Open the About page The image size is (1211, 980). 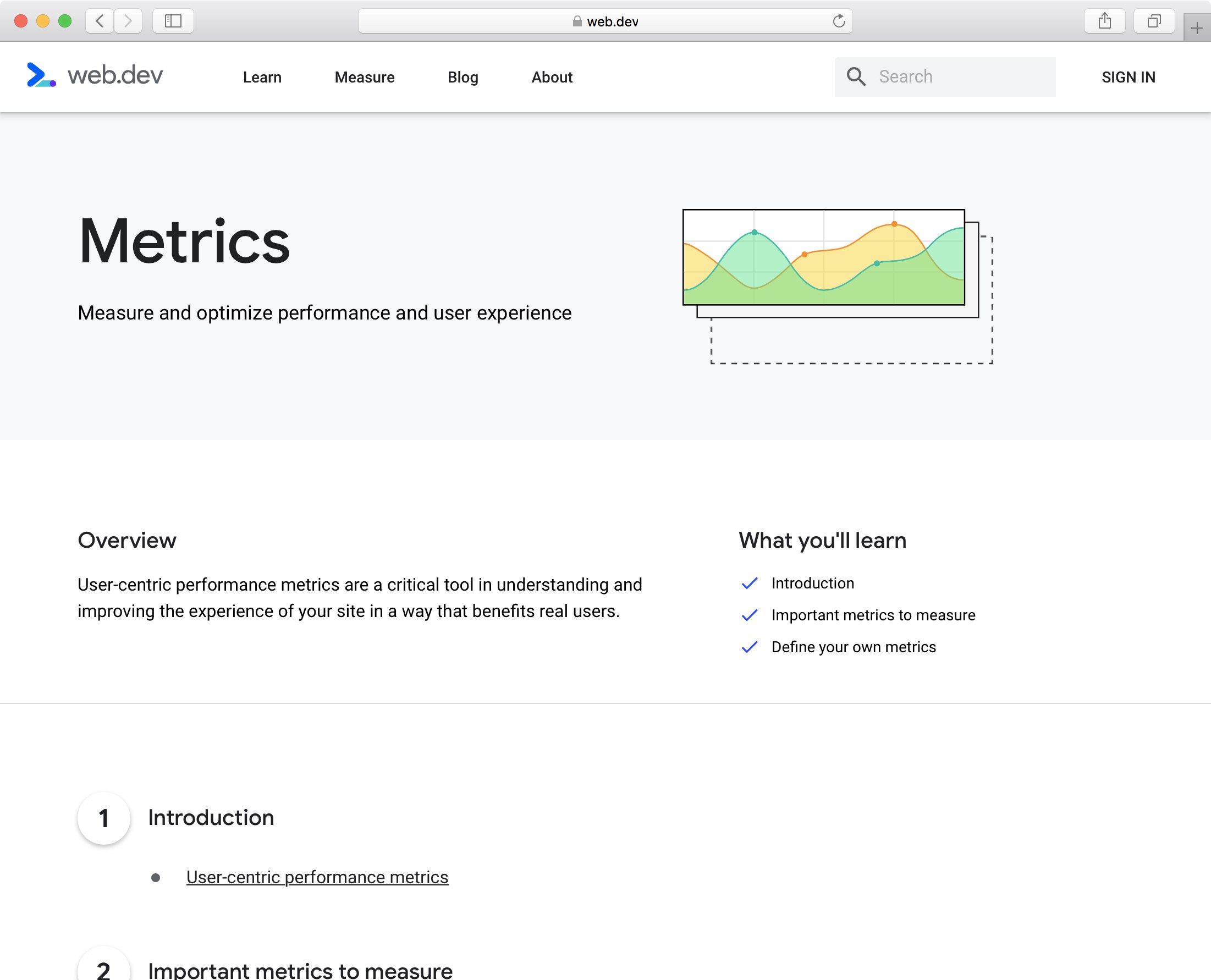coord(552,78)
